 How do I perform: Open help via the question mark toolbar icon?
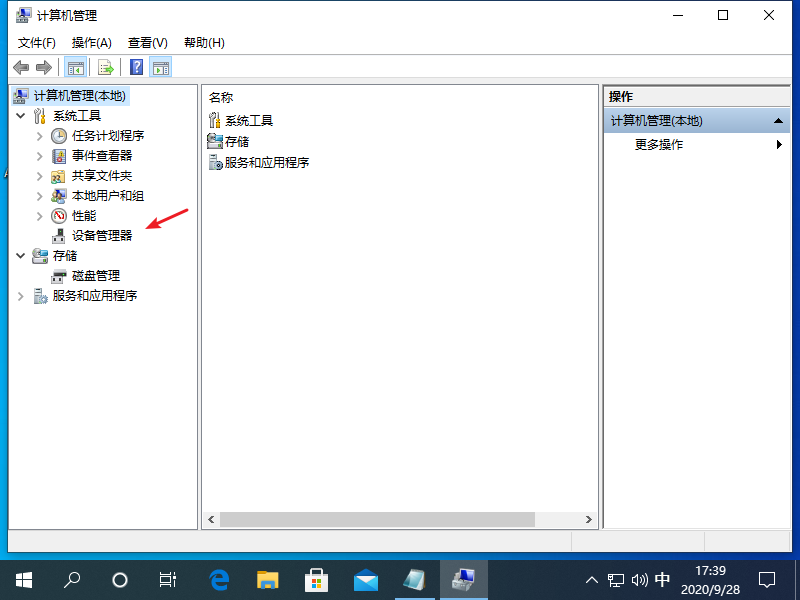[135, 67]
